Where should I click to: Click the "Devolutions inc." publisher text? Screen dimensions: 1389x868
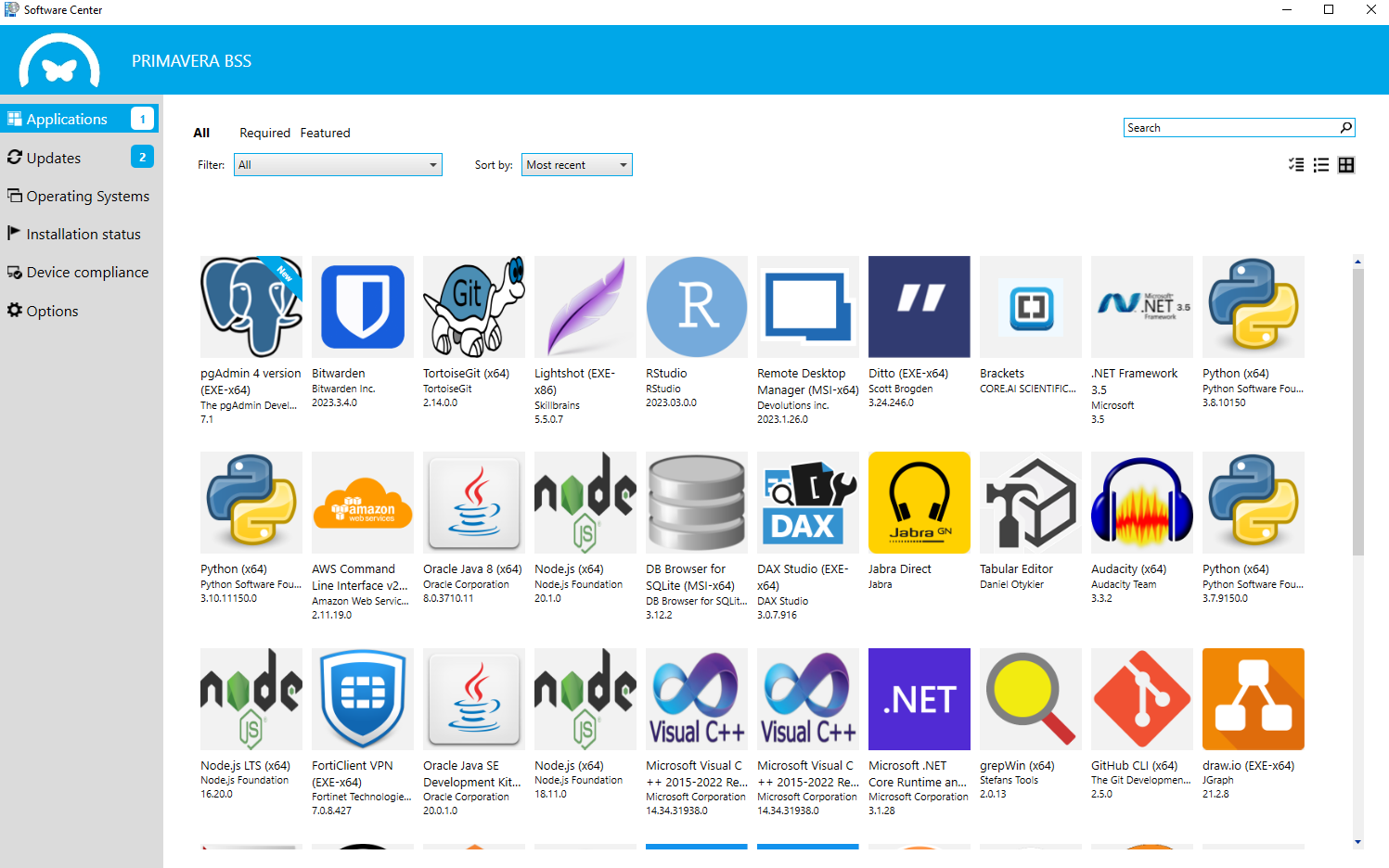click(x=793, y=406)
